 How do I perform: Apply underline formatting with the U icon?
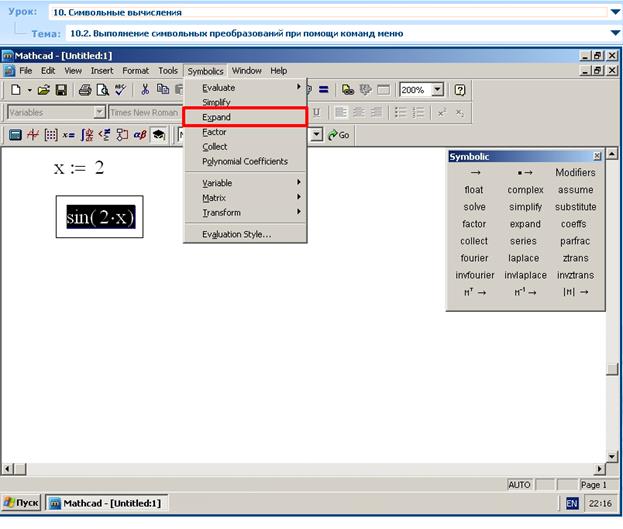316,112
